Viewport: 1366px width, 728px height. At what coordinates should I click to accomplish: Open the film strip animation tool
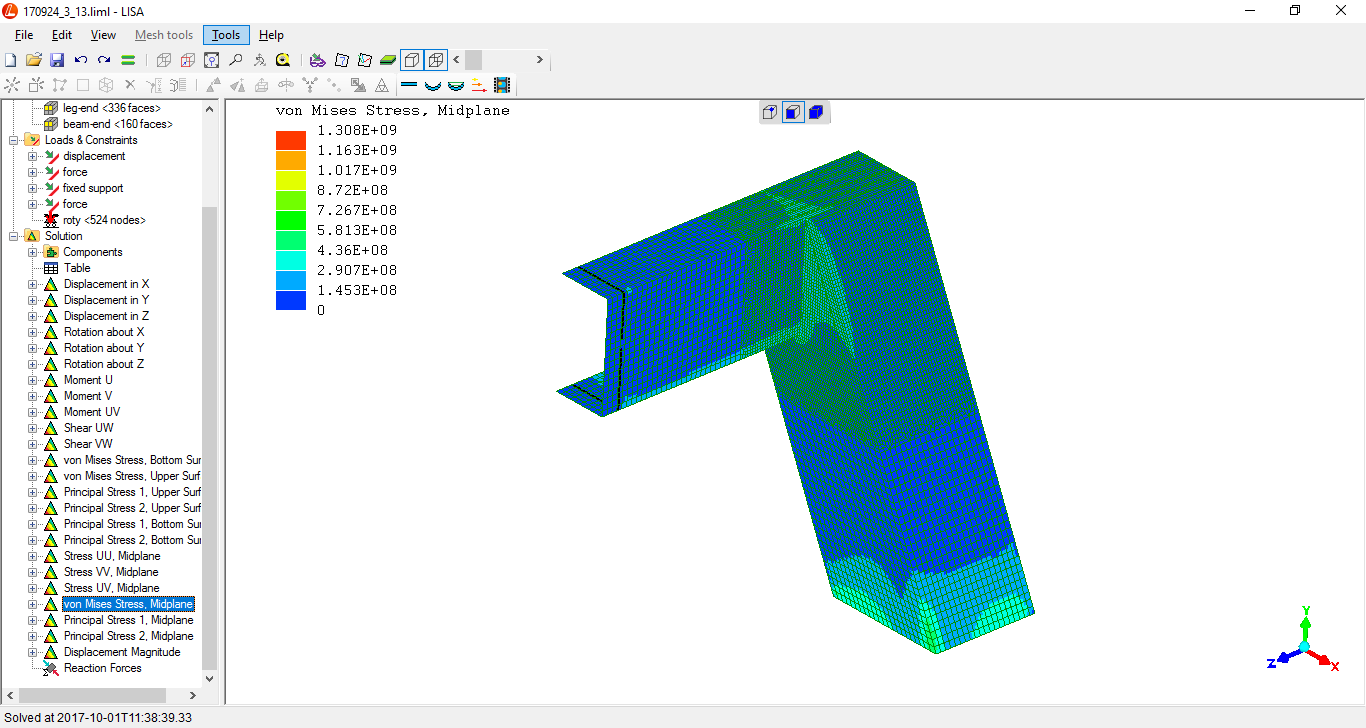pos(502,85)
